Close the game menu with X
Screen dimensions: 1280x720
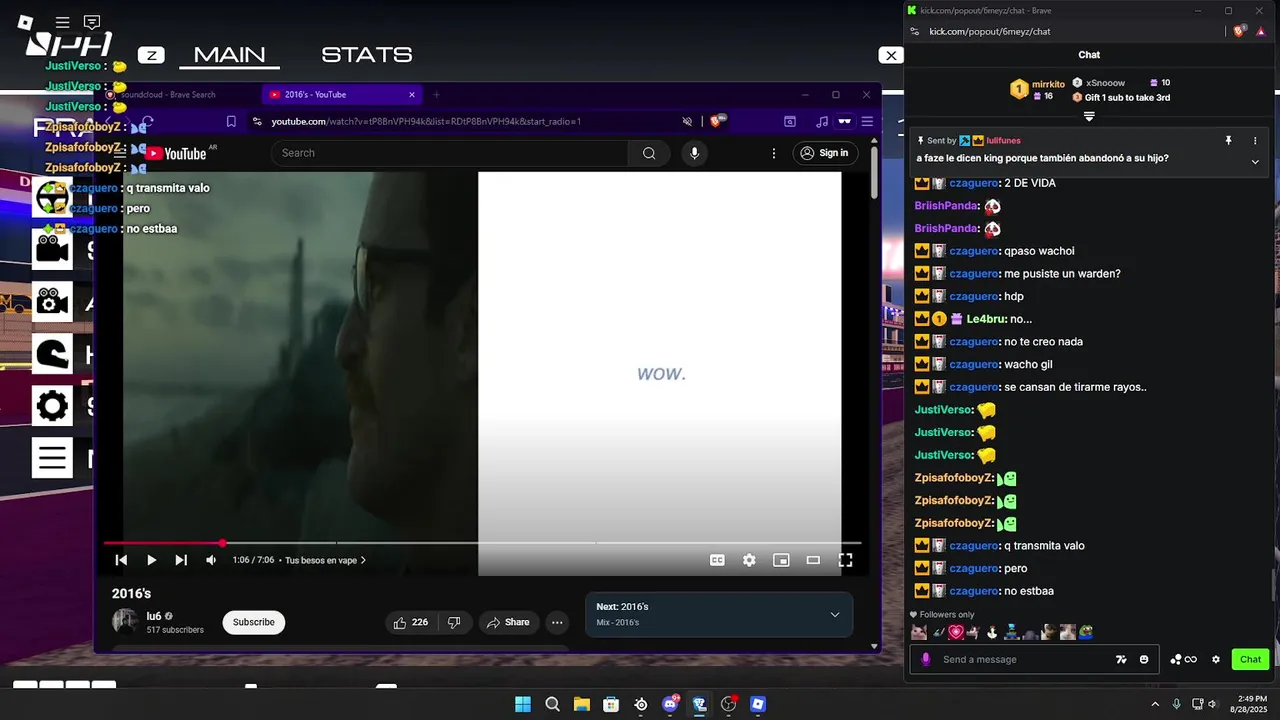click(x=891, y=55)
